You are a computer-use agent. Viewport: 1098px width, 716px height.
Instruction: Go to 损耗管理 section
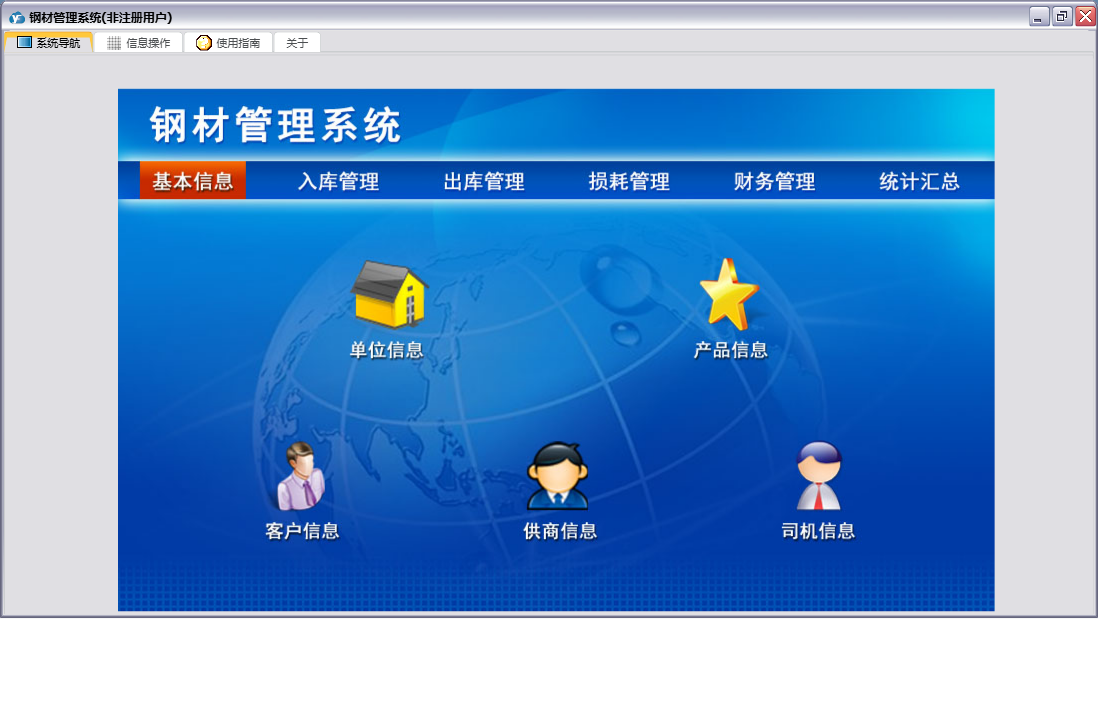[x=629, y=181]
